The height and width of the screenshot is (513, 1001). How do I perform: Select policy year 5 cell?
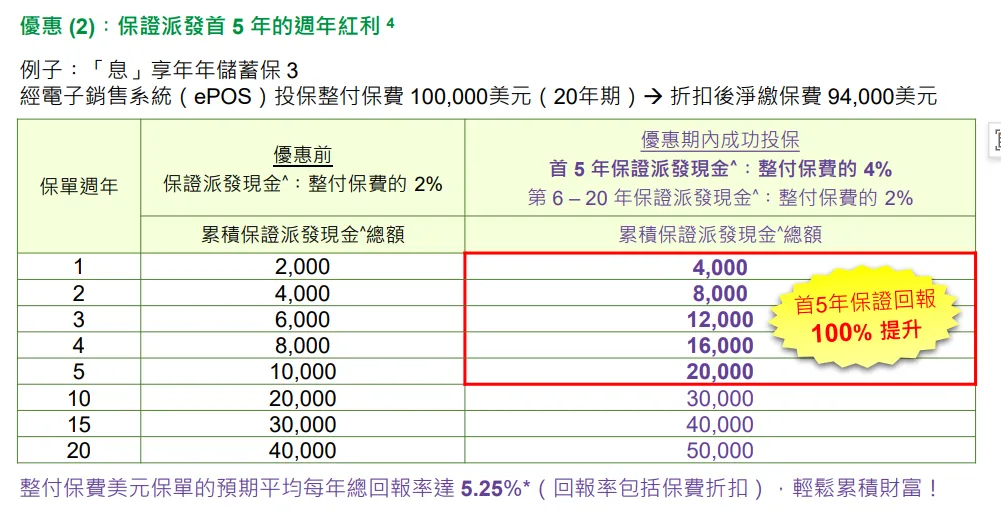[79, 371]
